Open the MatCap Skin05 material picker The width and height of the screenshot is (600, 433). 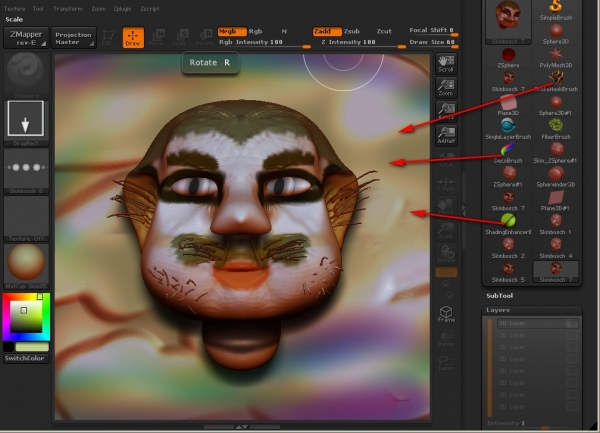26,266
